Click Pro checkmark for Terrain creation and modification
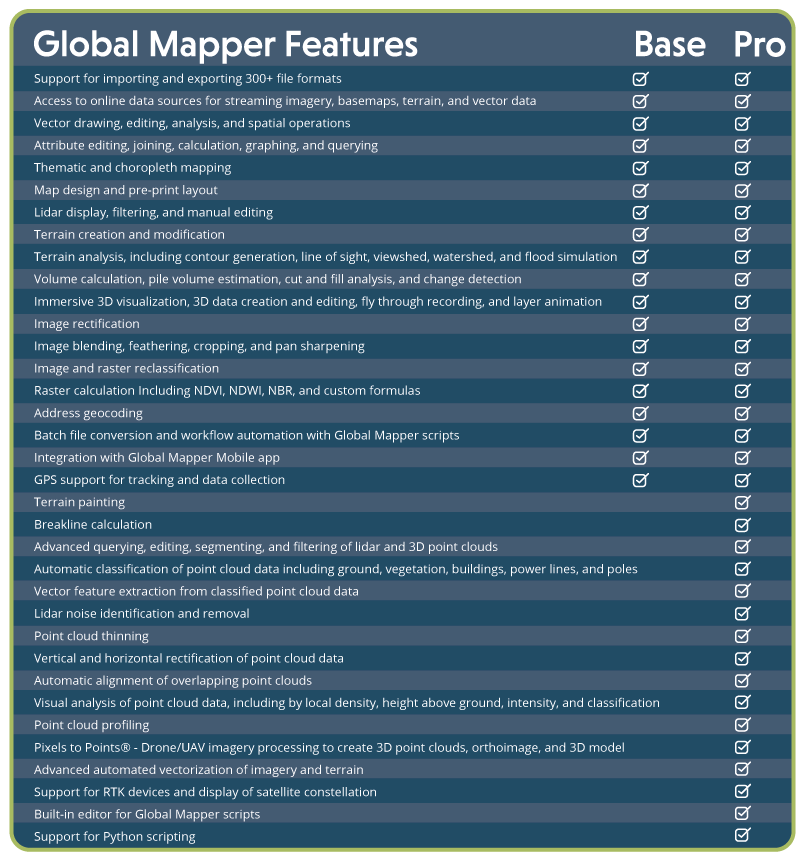Image resolution: width=805 pixels, height=861 pixels. pos(742,235)
